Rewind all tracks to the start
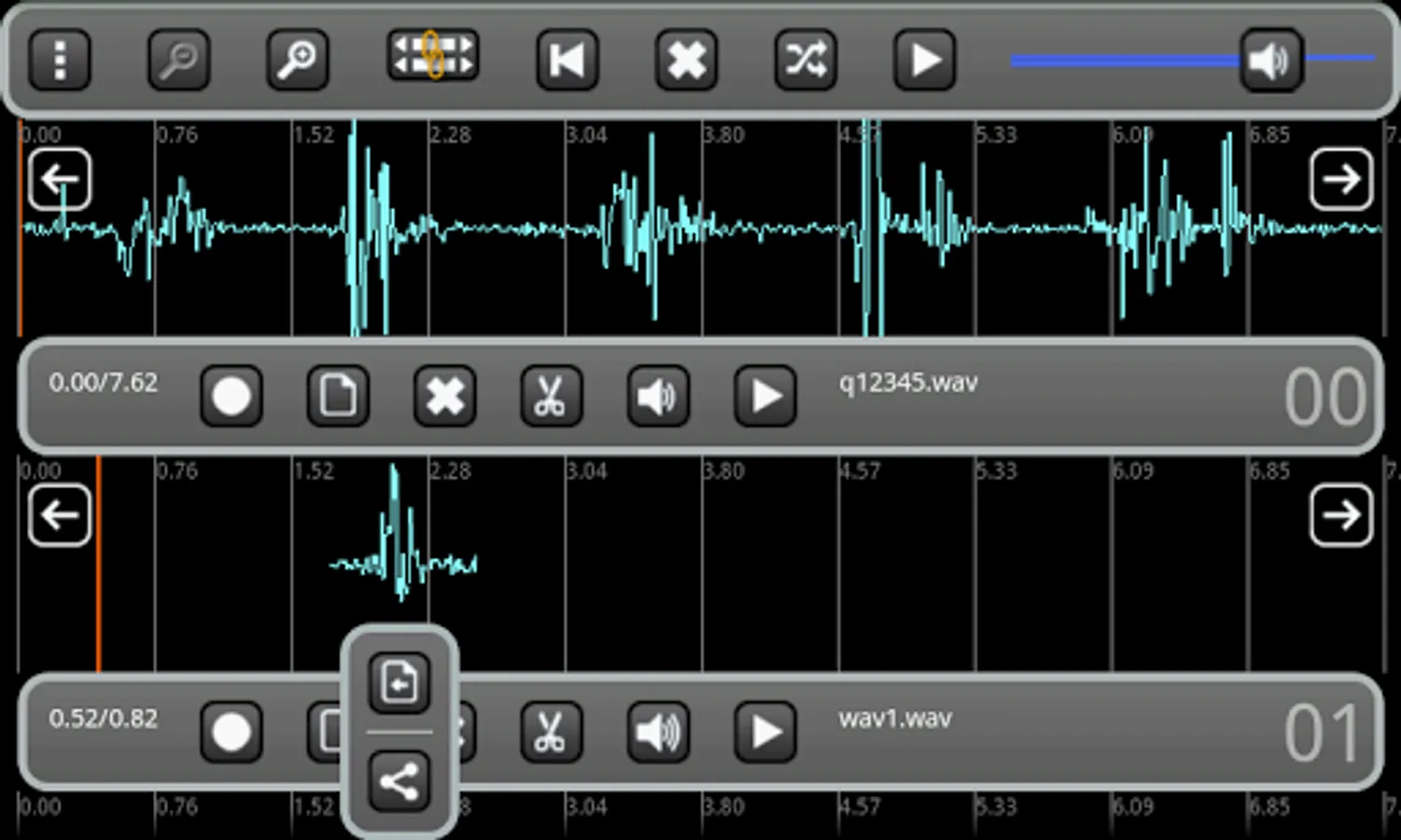 click(x=567, y=61)
